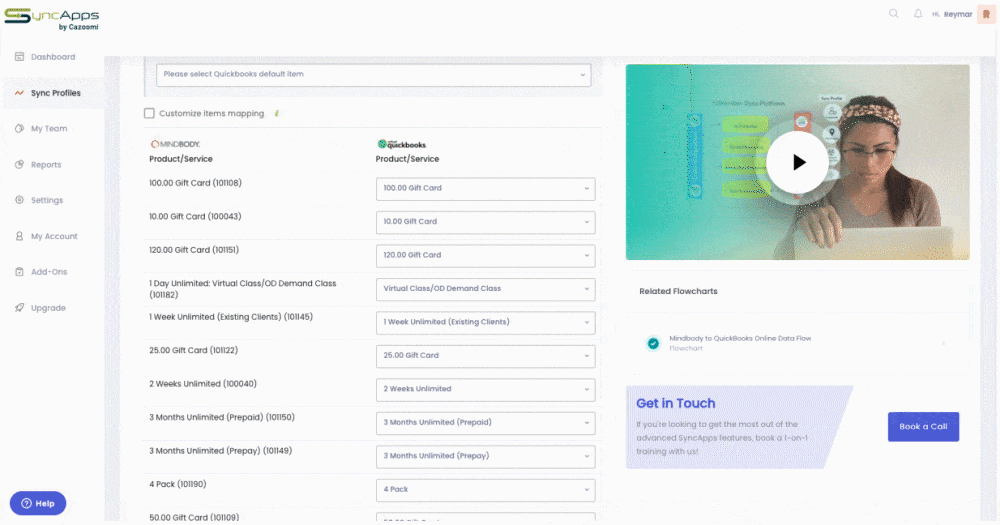The width and height of the screenshot is (1000, 525).
Task: Click 3 Months Unlimited (Prepay) (101149) label
Action: tap(221, 451)
